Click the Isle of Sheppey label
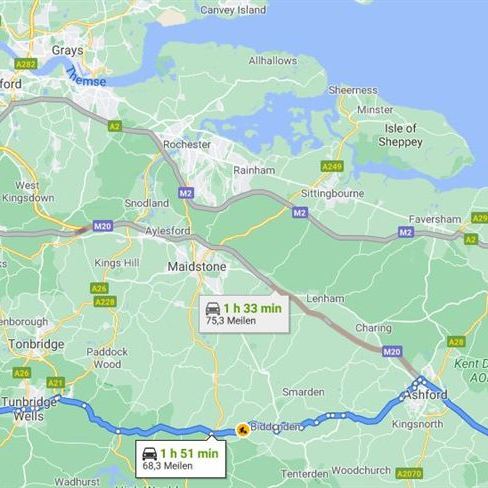Screen dimensions: 488x488 click(400, 135)
